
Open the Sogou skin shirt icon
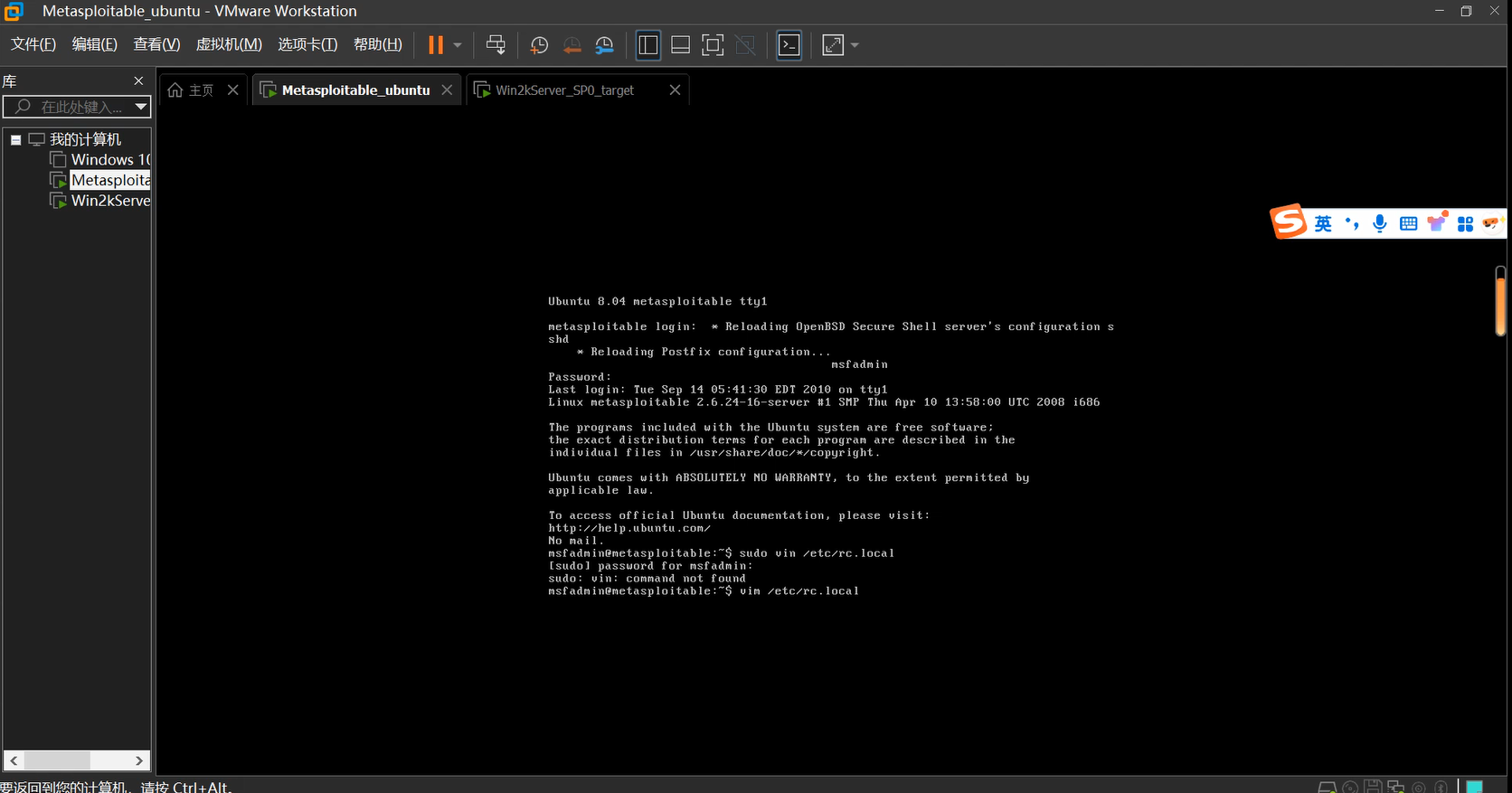[x=1437, y=222]
